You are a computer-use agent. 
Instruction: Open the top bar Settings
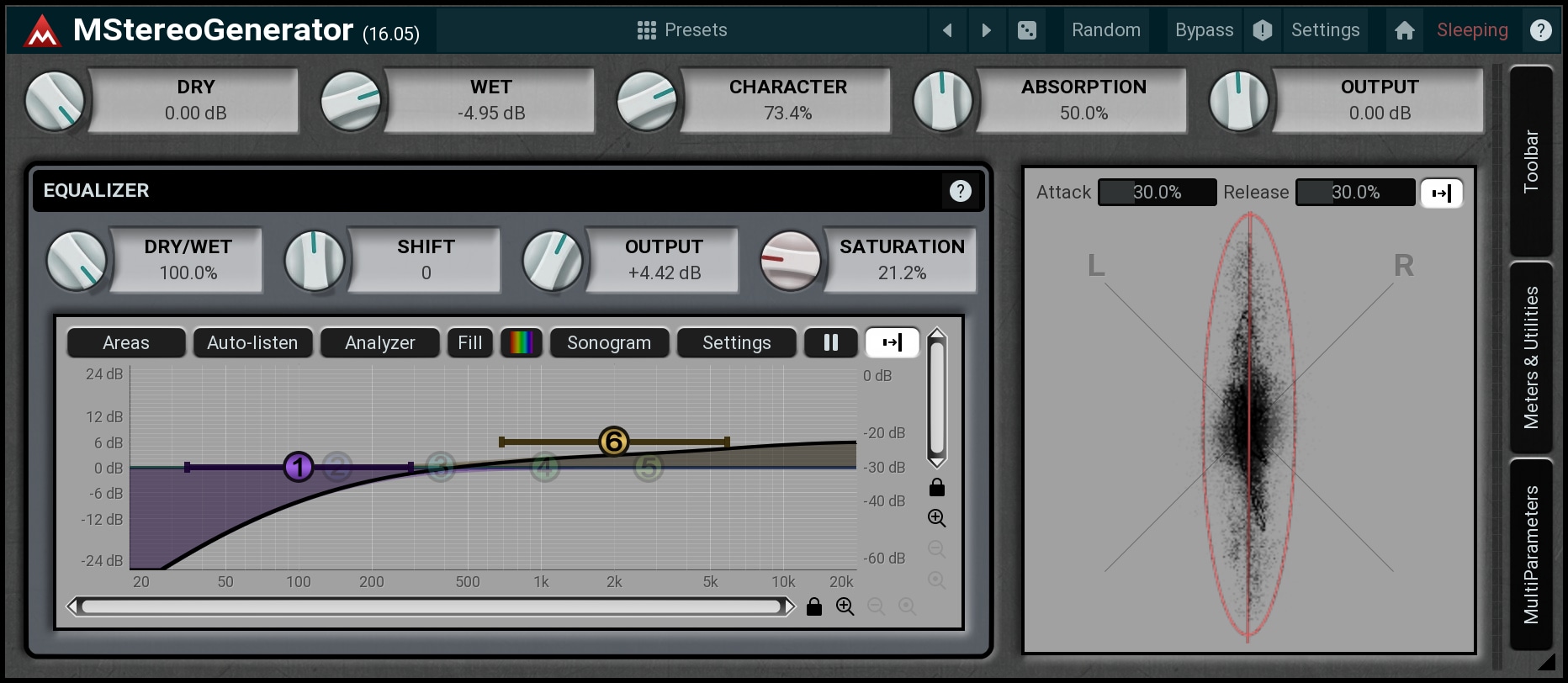pyautogui.click(x=1325, y=30)
